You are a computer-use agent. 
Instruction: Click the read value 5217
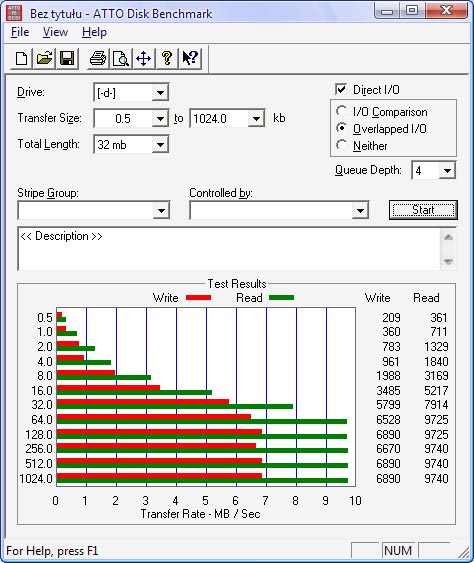point(436,391)
